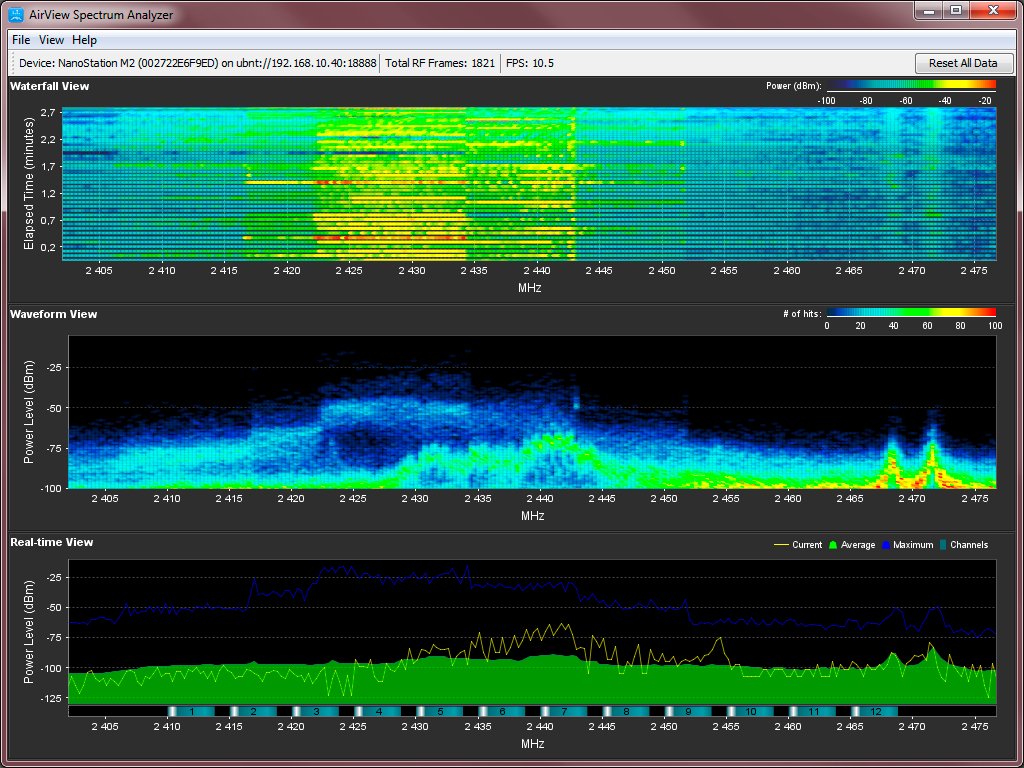Click the green Average legend icon

832,545
